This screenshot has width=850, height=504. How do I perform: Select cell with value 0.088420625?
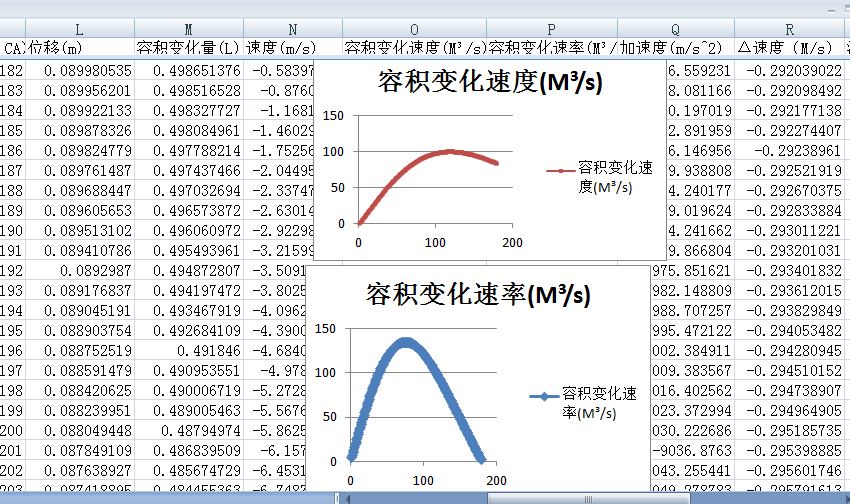click(x=80, y=391)
